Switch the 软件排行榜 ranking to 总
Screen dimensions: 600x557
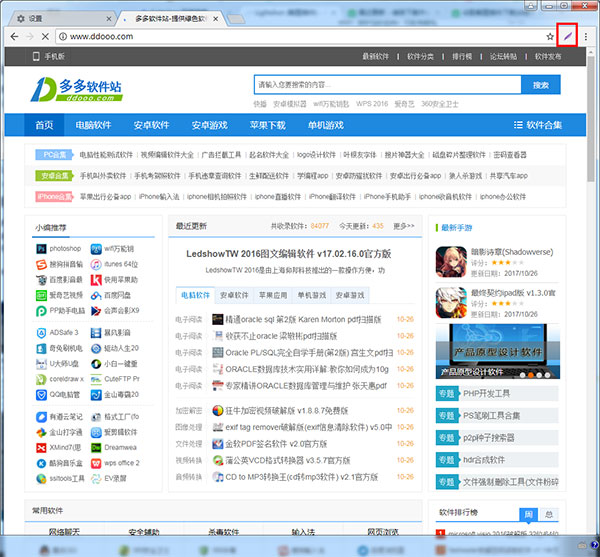pyautogui.click(x=548, y=514)
